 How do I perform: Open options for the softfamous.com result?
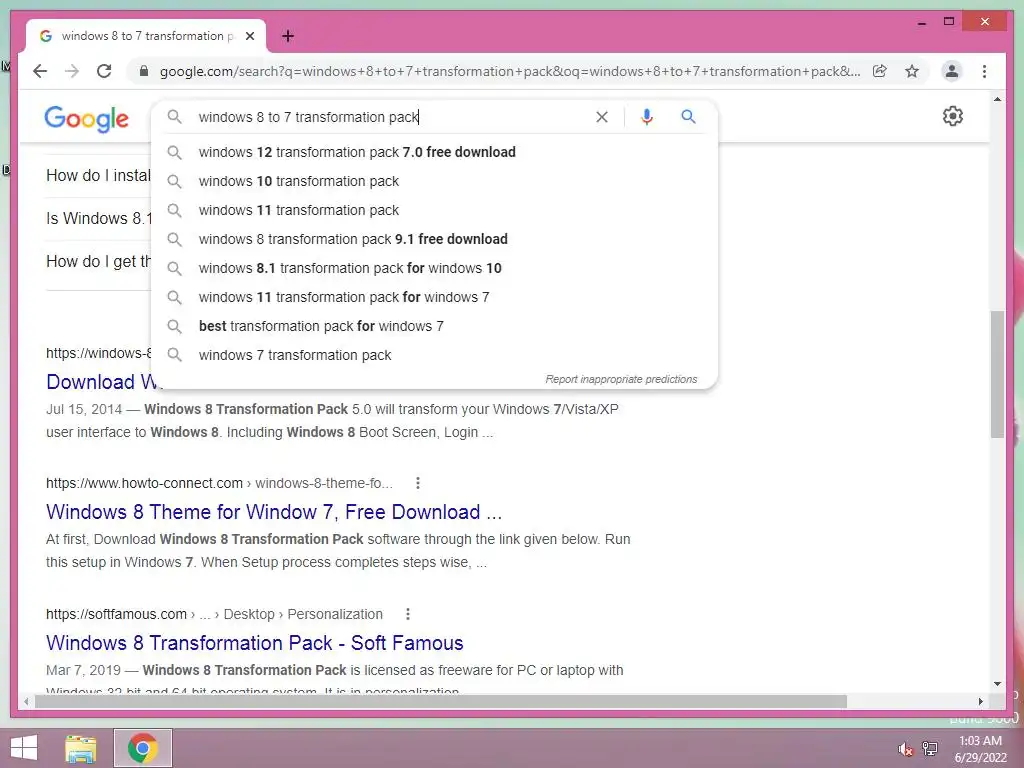click(x=408, y=614)
